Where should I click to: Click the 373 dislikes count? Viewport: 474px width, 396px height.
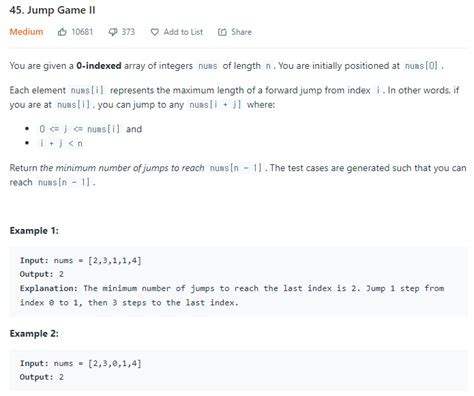coord(128,32)
